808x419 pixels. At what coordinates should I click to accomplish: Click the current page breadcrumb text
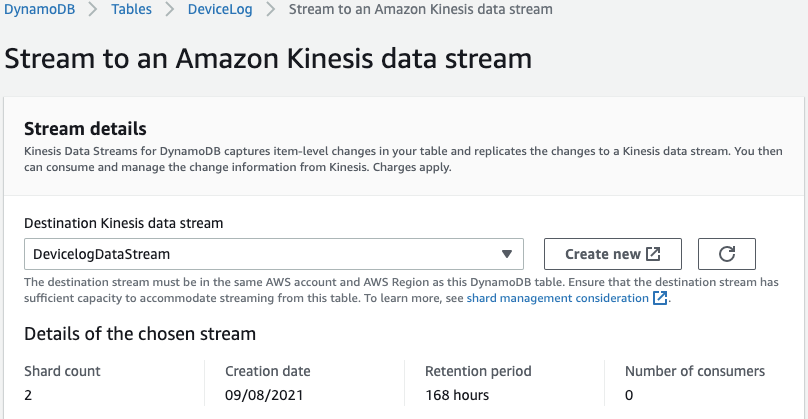tap(420, 9)
